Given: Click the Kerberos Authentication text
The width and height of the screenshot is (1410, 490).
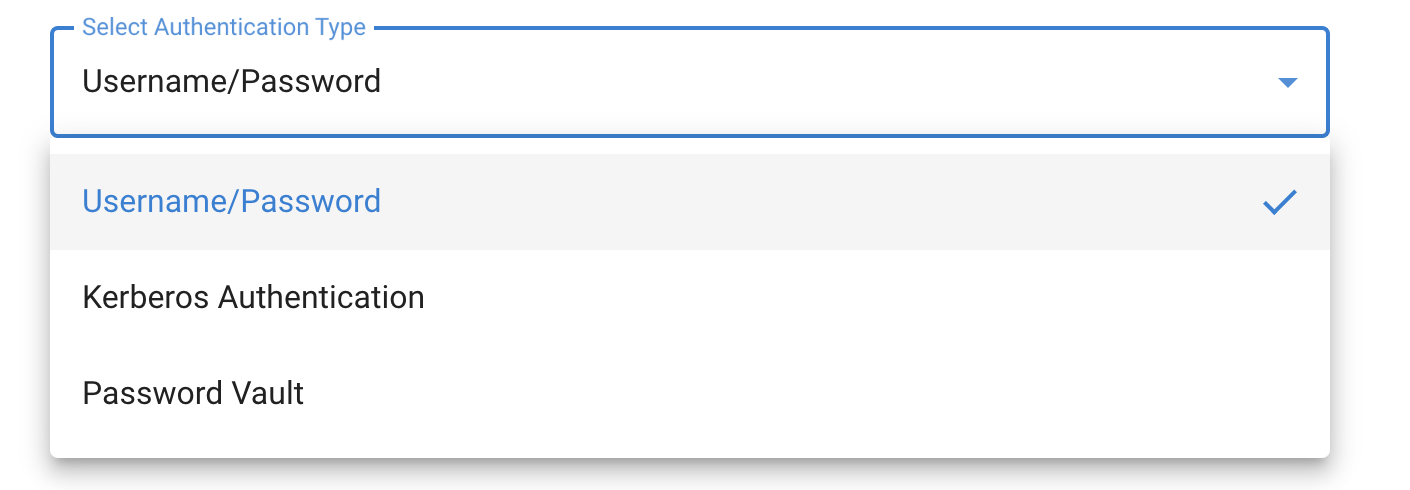Looking at the screenshot, I should click(253, 298).
